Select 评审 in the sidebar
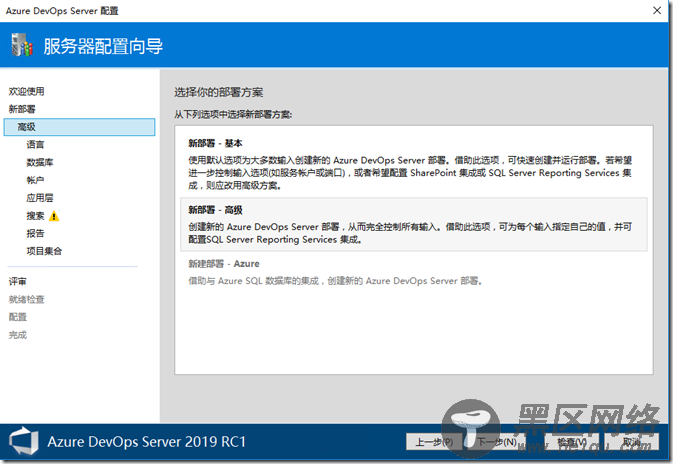The height and width of the screenshot is (464, 673). pyautogui.click(x=18, y=282)
